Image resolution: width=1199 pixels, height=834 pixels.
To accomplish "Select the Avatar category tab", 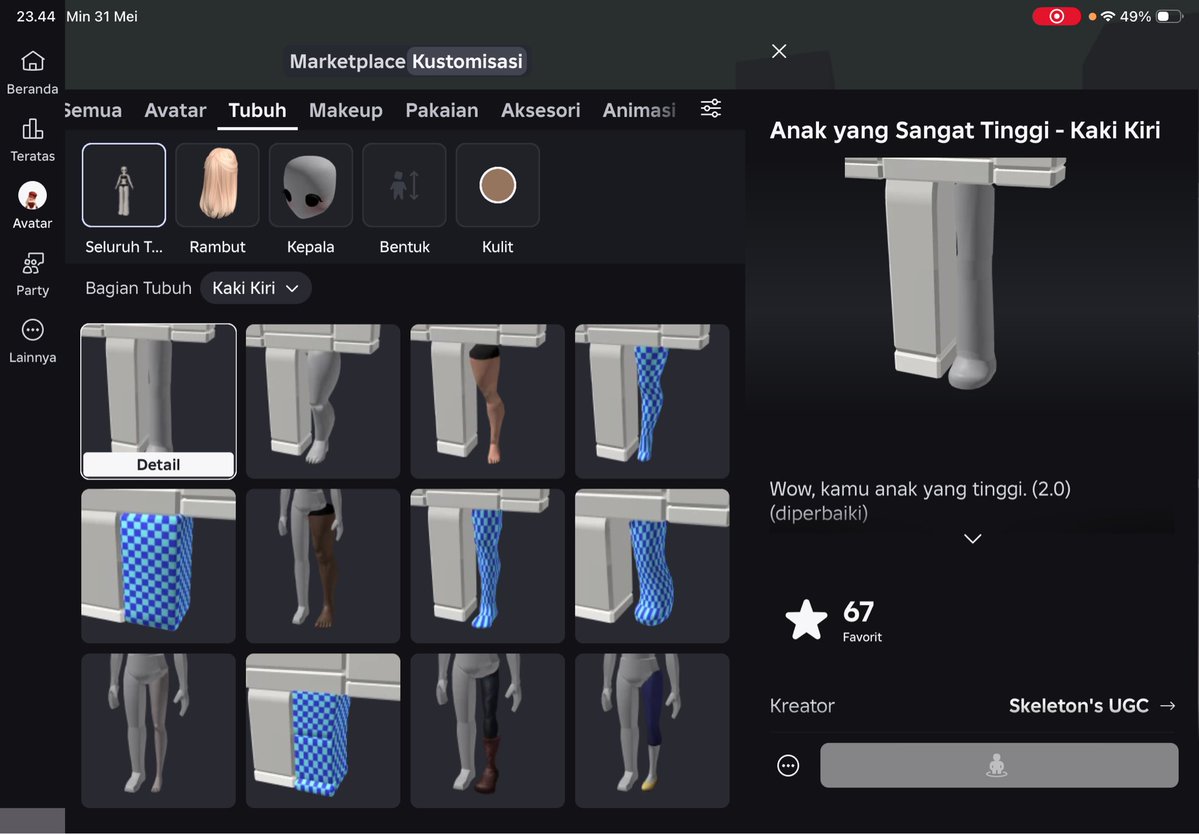I will click(x=175, y=110).
